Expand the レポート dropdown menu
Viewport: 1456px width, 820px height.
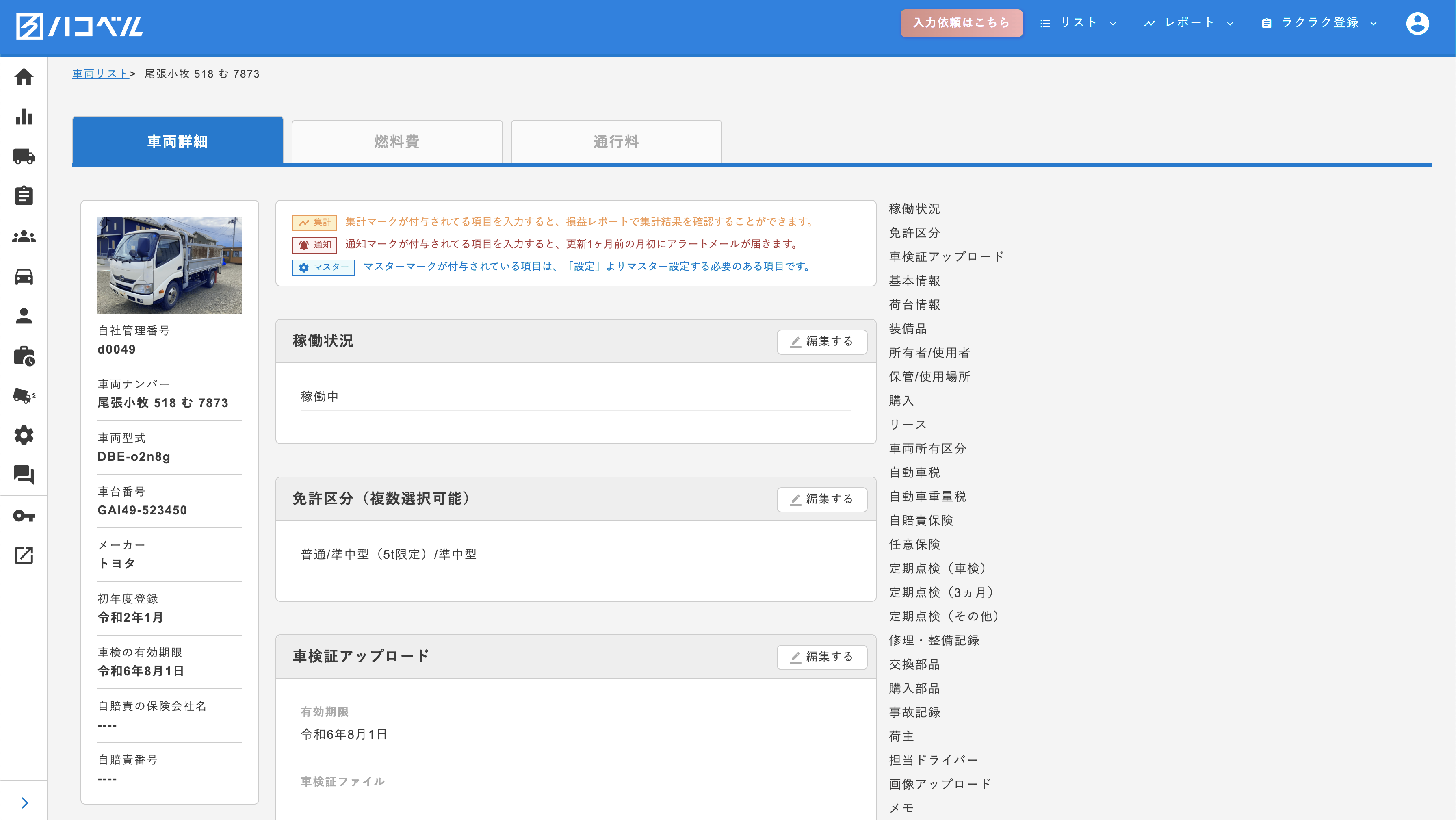(1189, 23)
